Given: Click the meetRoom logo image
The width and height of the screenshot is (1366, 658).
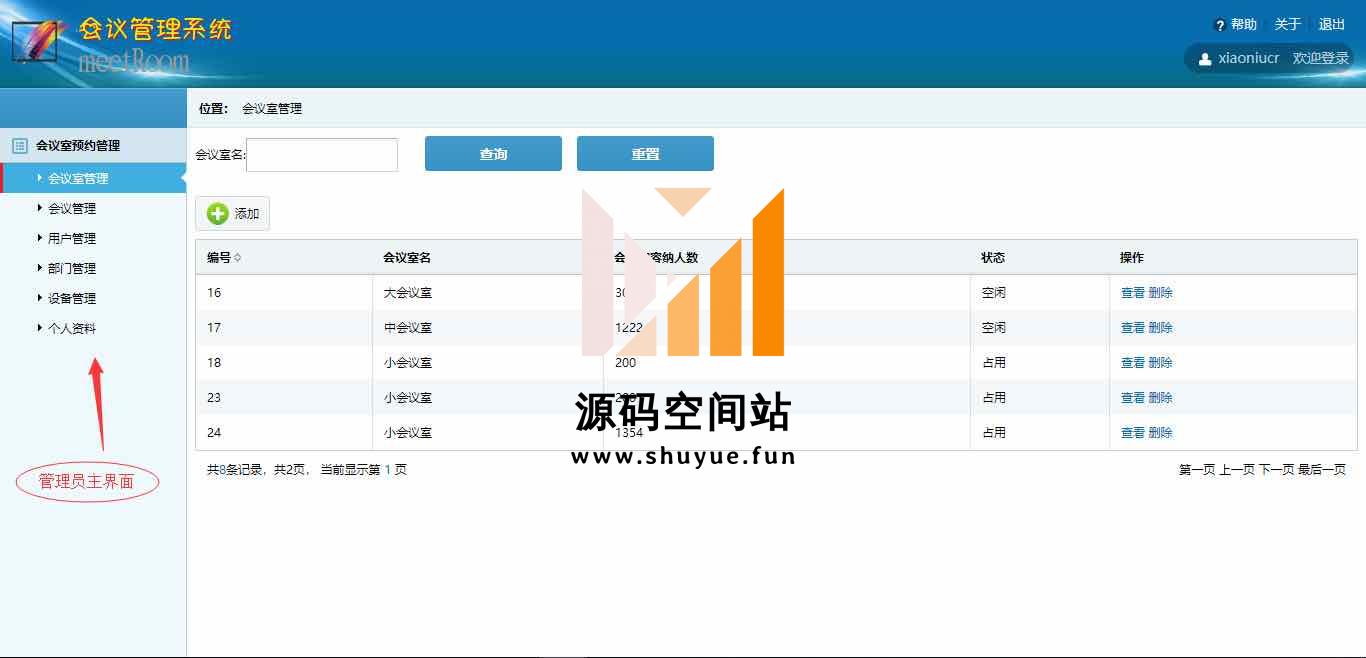Looking at the screenshot, I should (33, 41).
